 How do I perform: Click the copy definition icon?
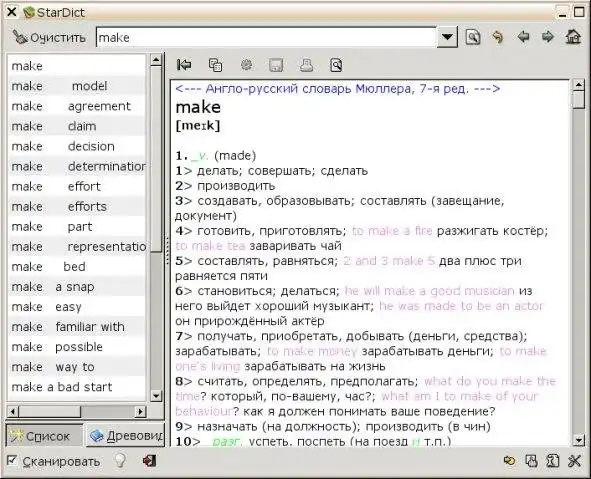[x=216, y=65]
